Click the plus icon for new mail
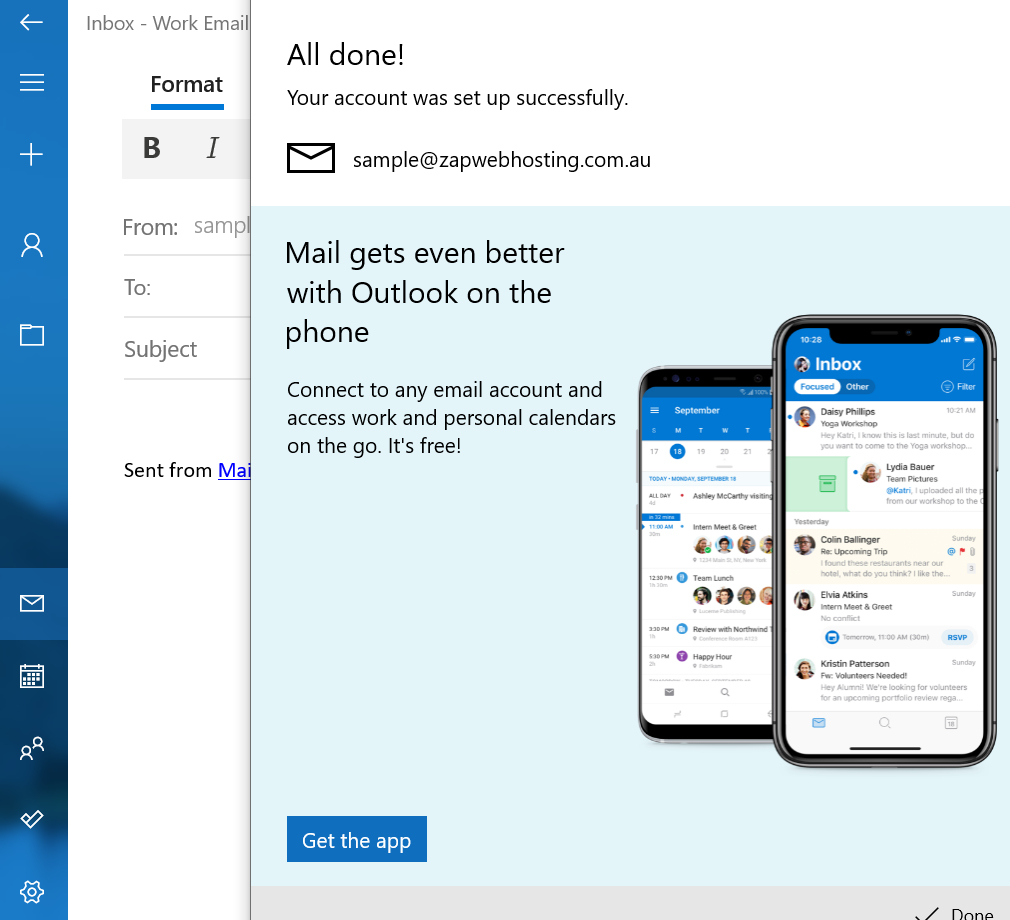The image size is (1010, 920). 32,154
